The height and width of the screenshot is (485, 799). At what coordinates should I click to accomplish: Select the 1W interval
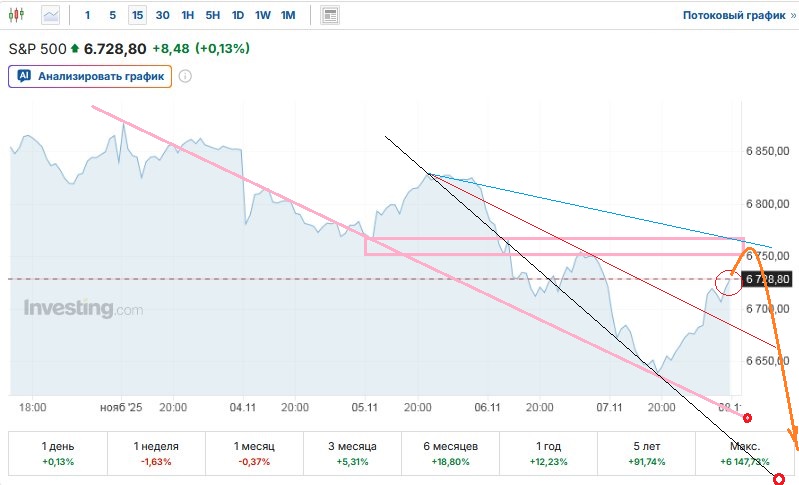[262, 15]
